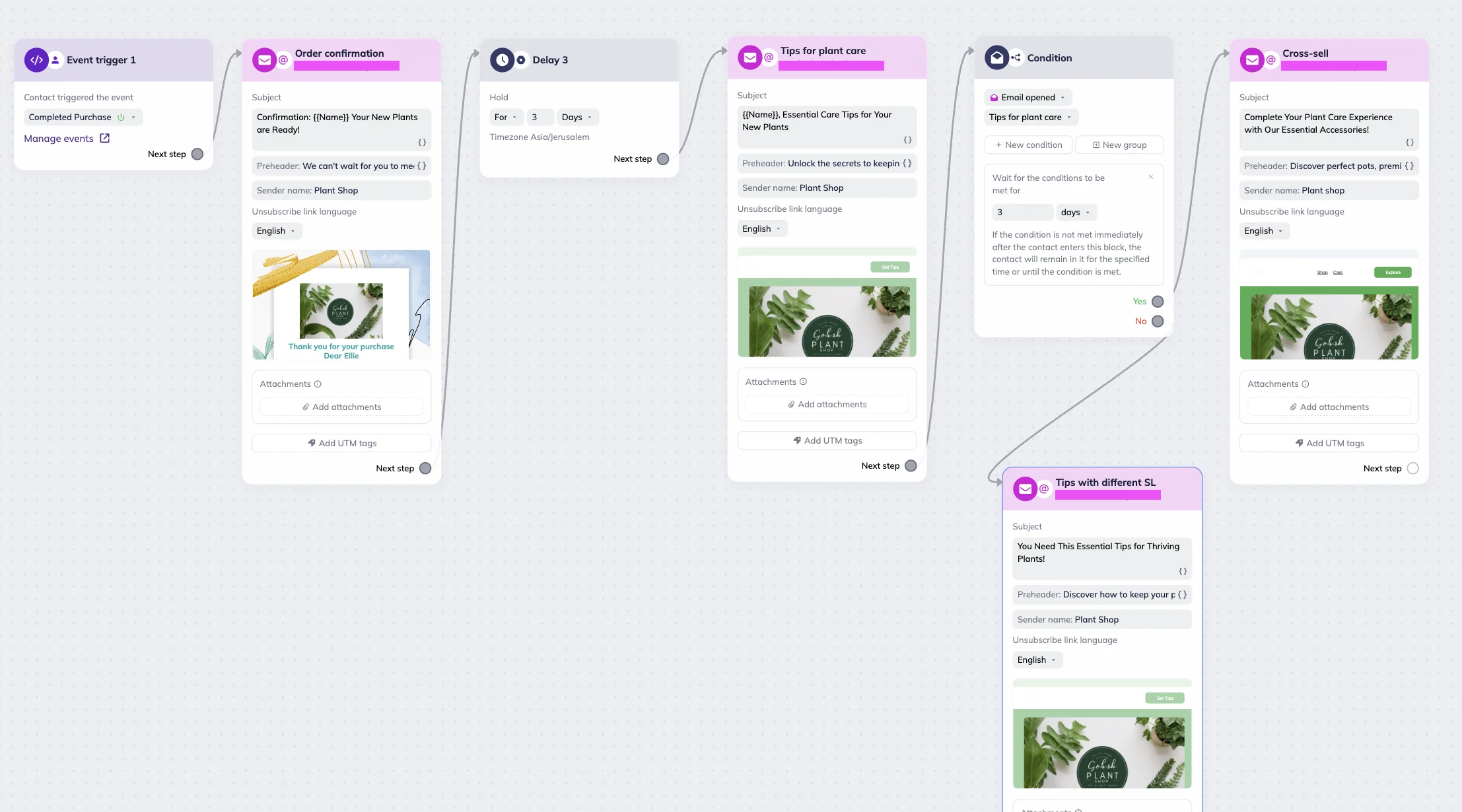Open the days unit dropdown in Condition wait
The height and width of the screenshot is (812, 1462).
(1076, 213)
